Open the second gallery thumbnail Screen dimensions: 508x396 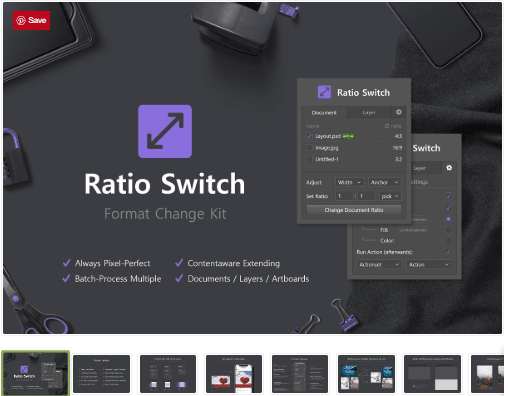point(101,374)
